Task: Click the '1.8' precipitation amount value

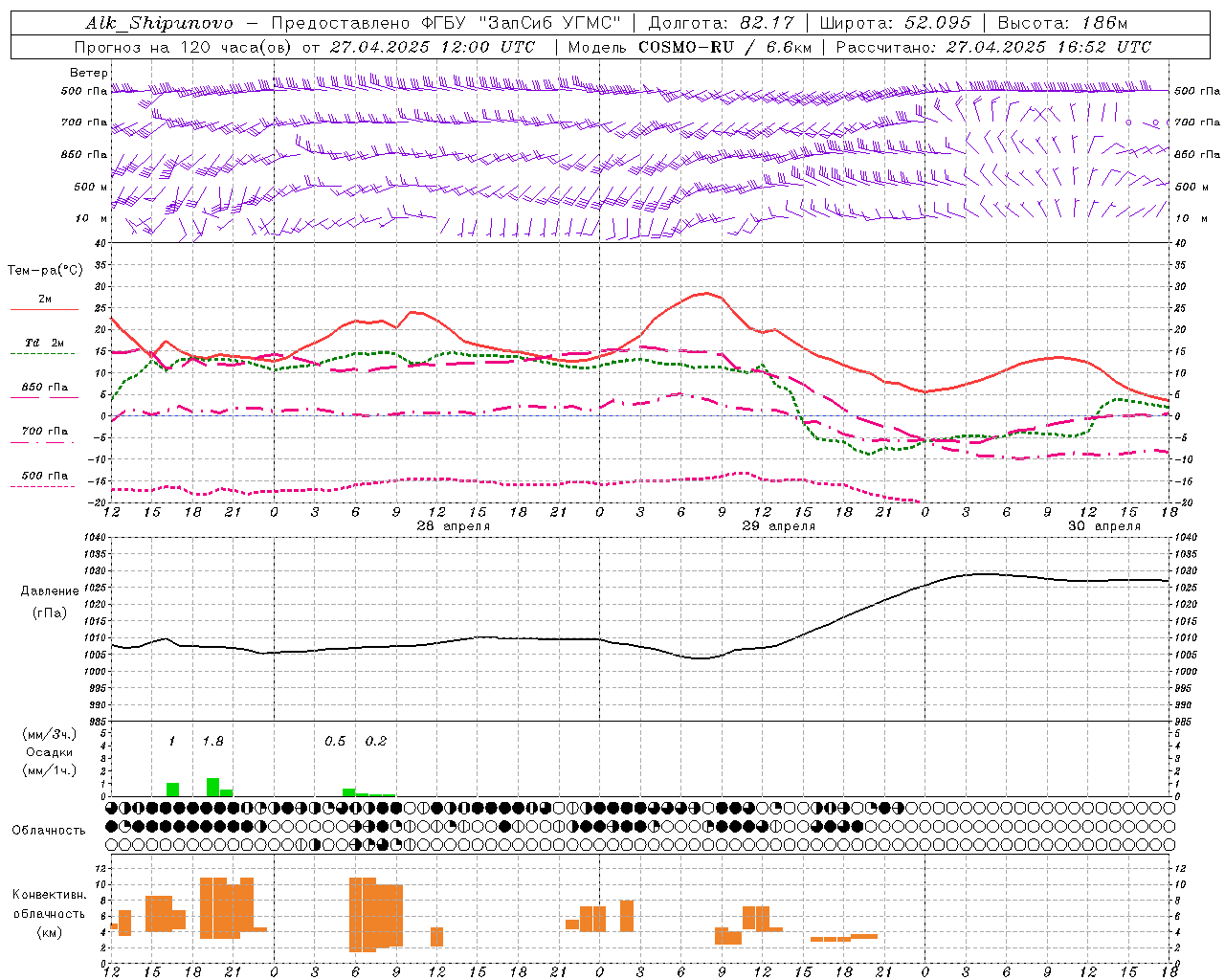Action: (x=212, y=742)
